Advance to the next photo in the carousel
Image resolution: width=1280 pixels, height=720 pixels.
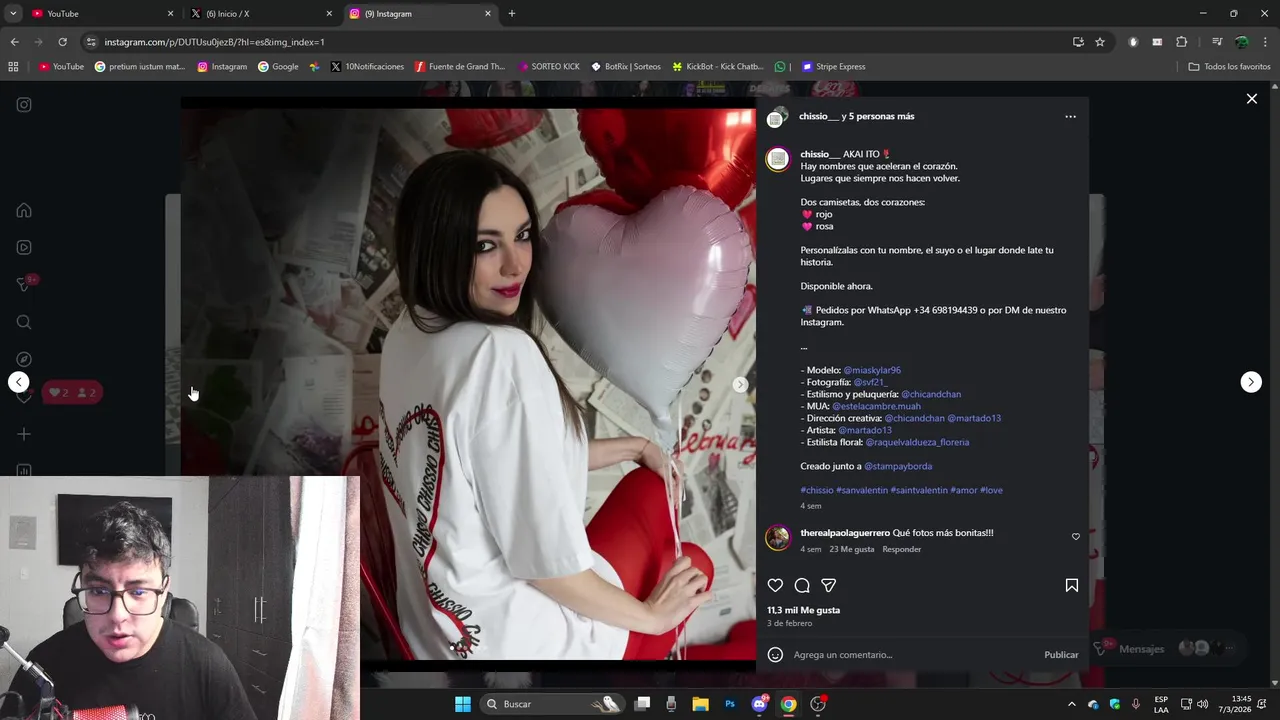point(740,384)
